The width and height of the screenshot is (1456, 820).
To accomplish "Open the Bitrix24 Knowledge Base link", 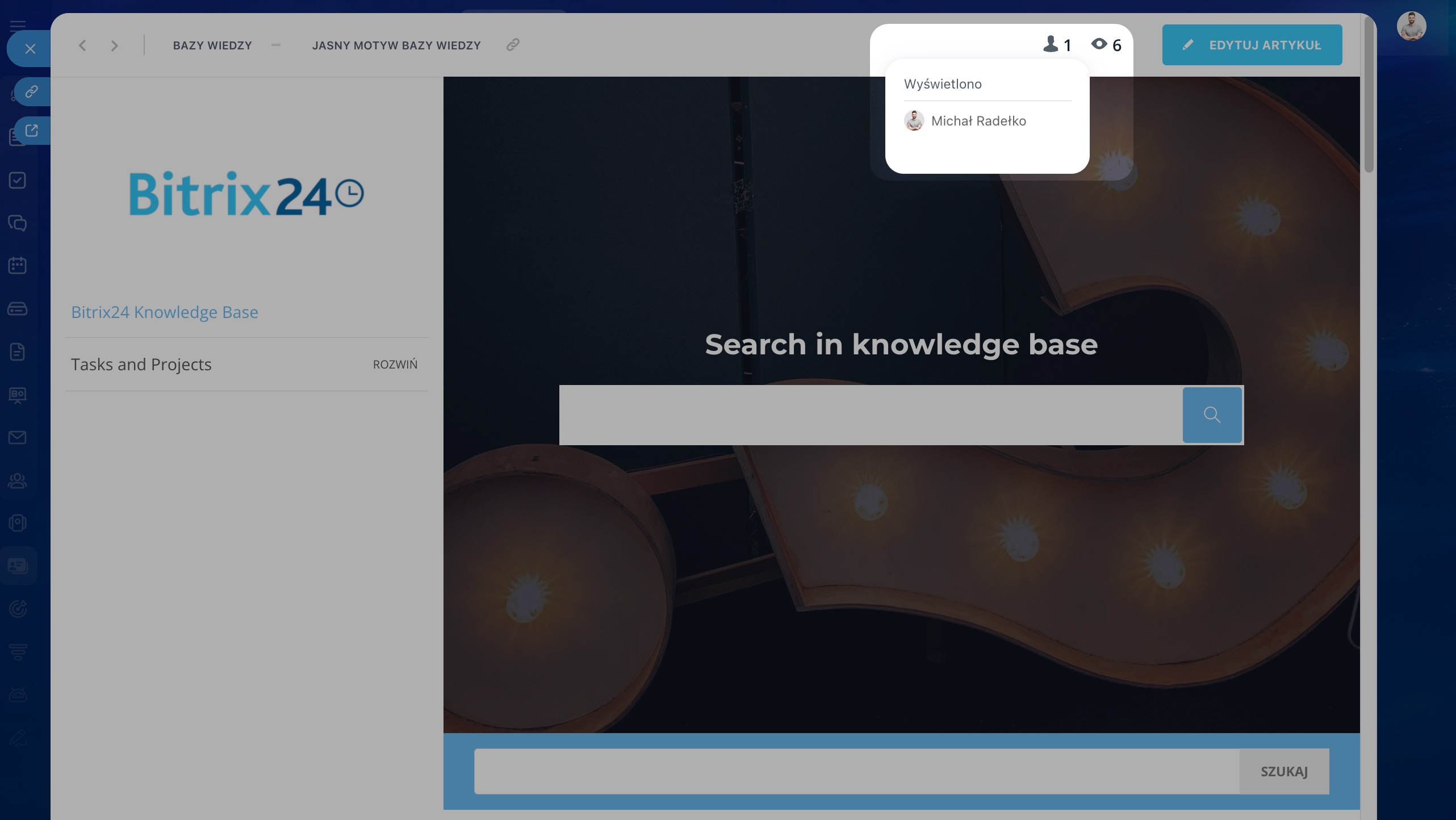I will (164, 312).
